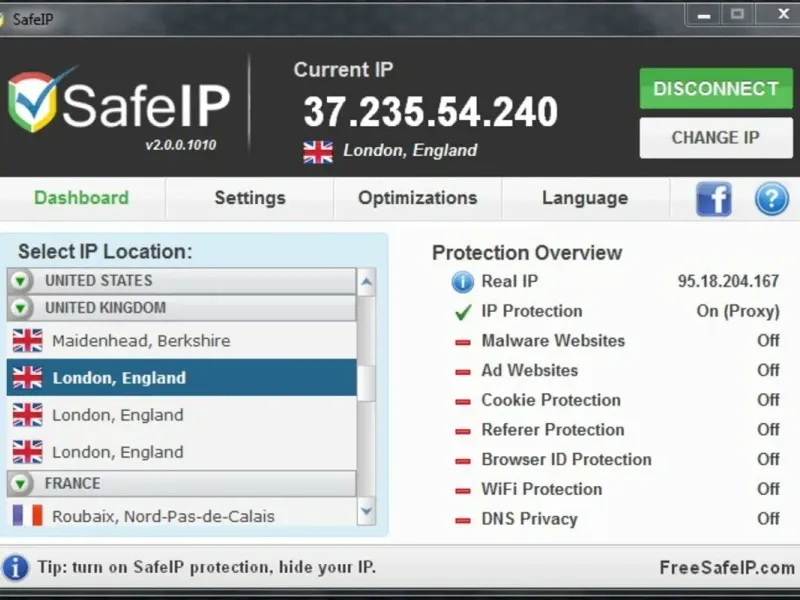Click the current IP 37.235.54.240

coord(431,112)
